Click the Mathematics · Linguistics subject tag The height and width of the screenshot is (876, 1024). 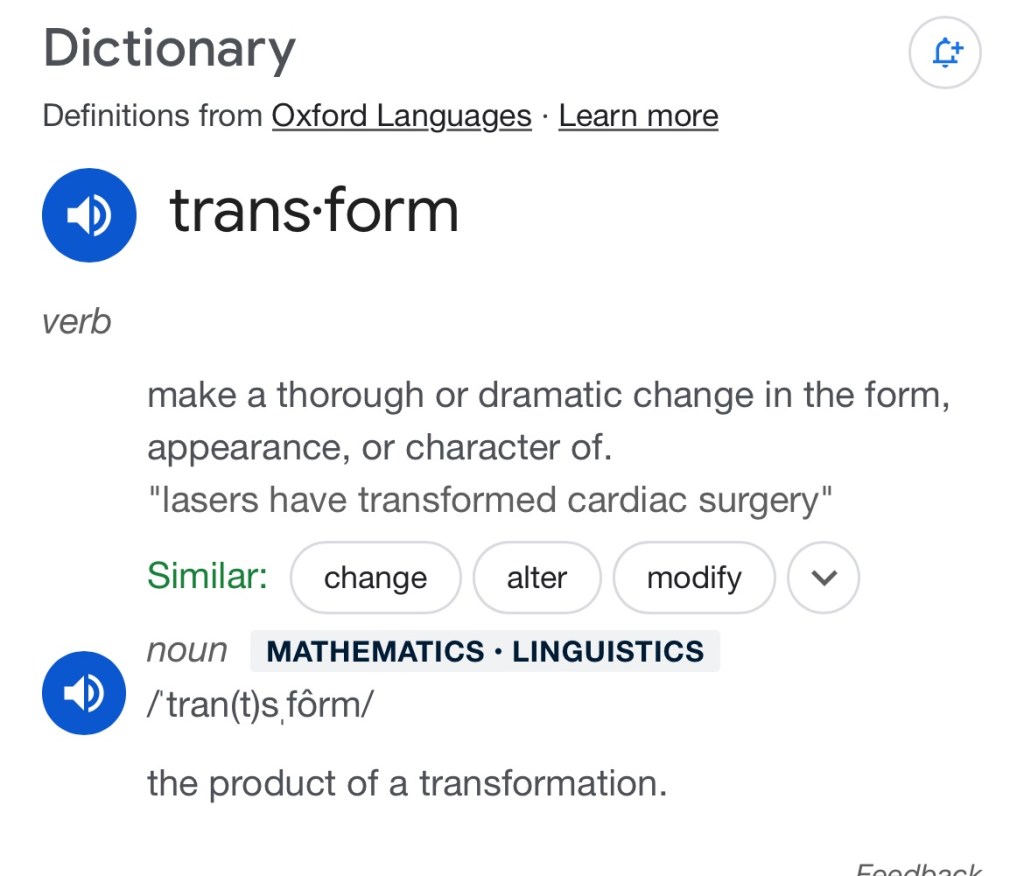click(485, 652)
